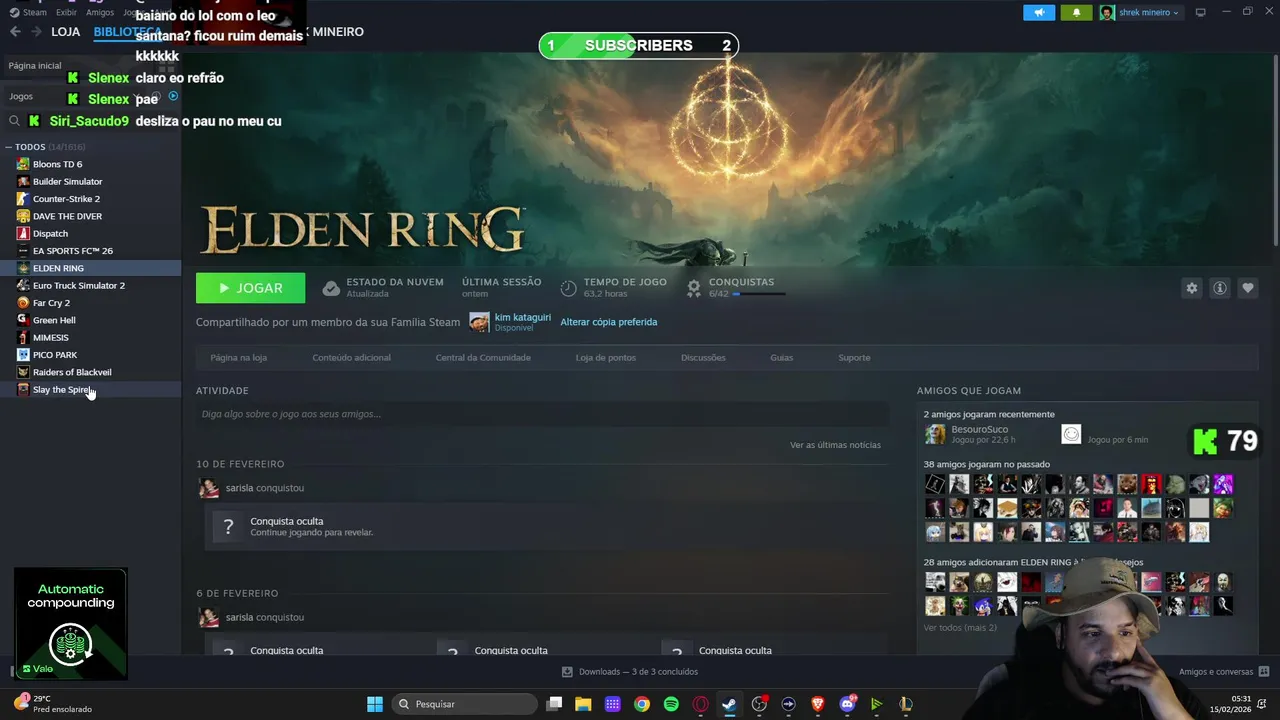1280x720 pixels.
Task: Select DAVE THE DIVER in the sidebar
Action: coord(67,216)
